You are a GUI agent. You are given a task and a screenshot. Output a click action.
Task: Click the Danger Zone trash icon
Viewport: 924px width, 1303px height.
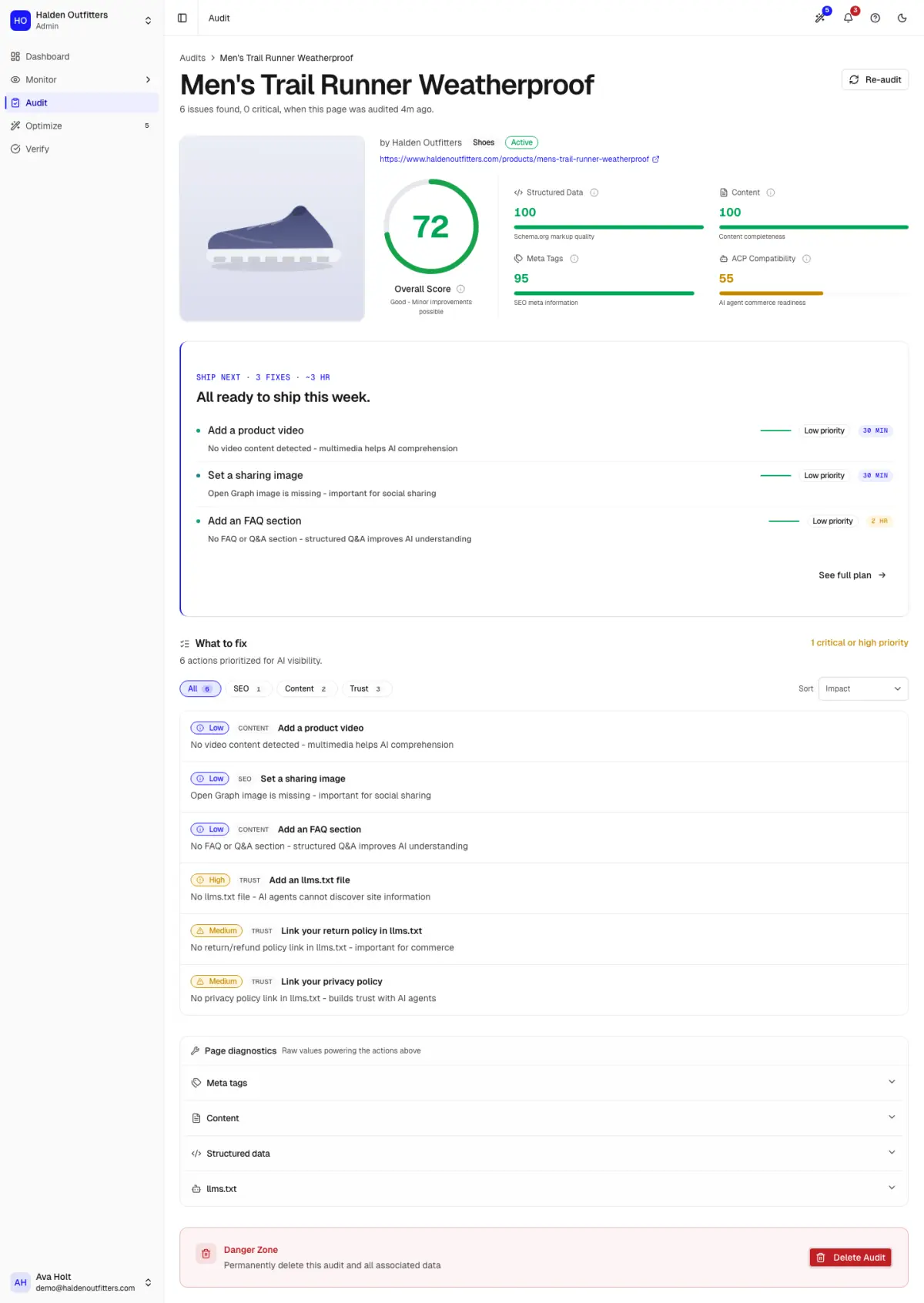point(206,1254)
